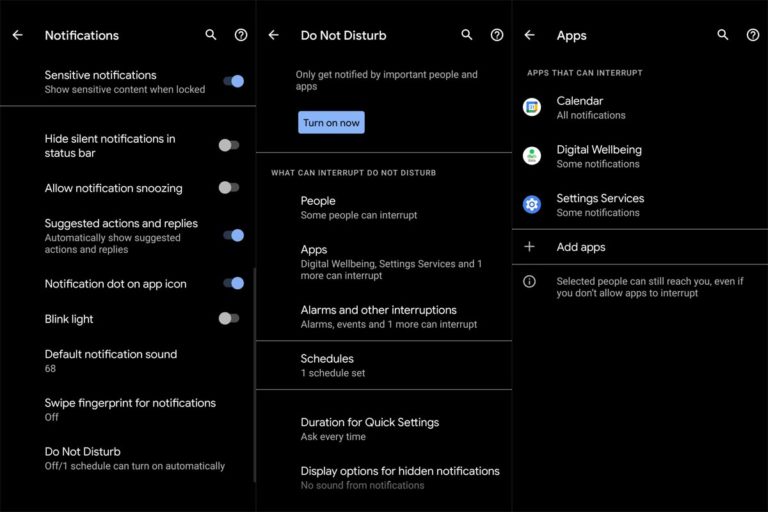Open Add apps option

(x=640, y=247)
